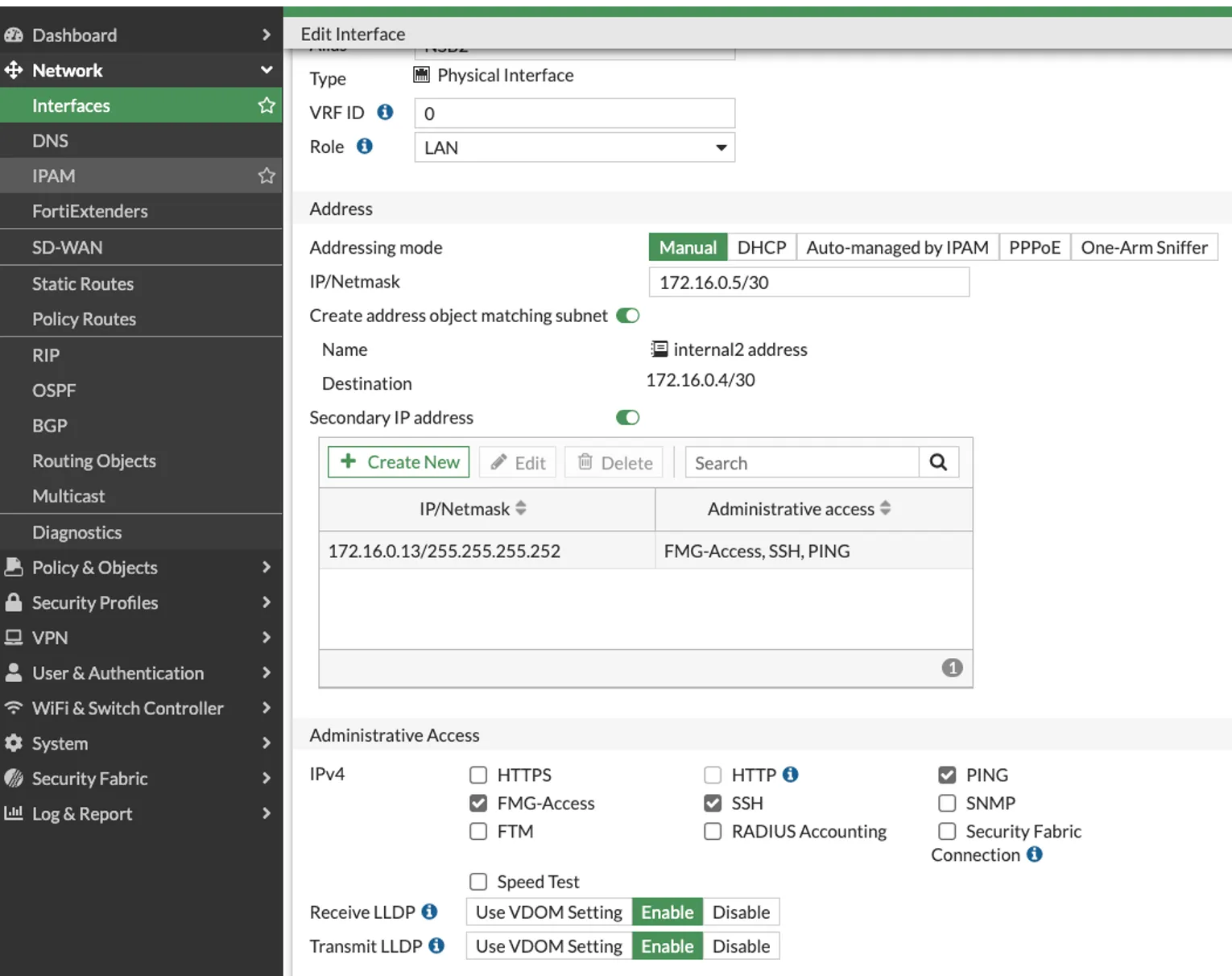Click the search magnifier icon
The width and height of the screenshot is (1232, 976).
click(x=938, y=462)
